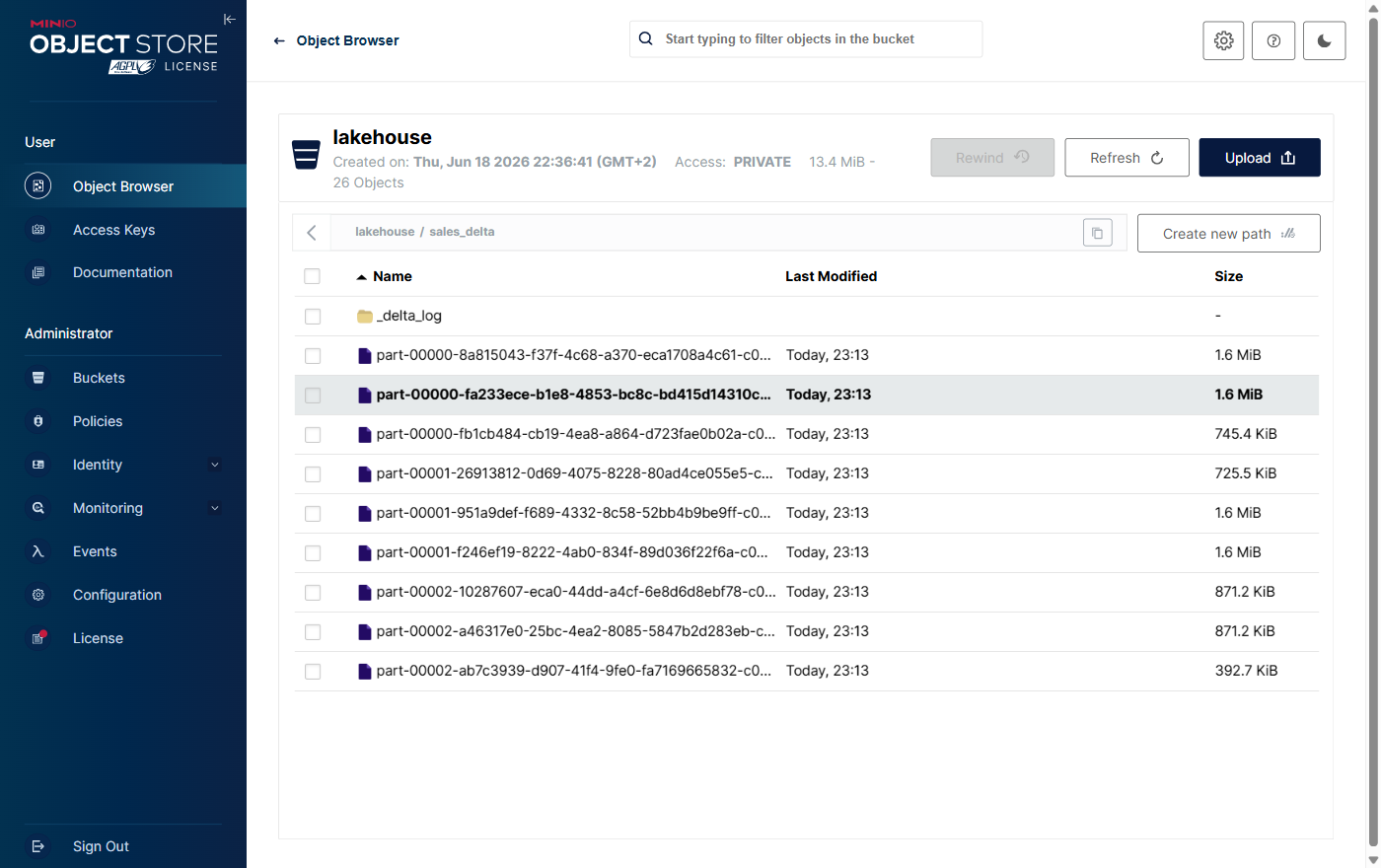Check the part-00002-10287607 checkbox
The image size is (1381, 868).
tap(313, 593)
